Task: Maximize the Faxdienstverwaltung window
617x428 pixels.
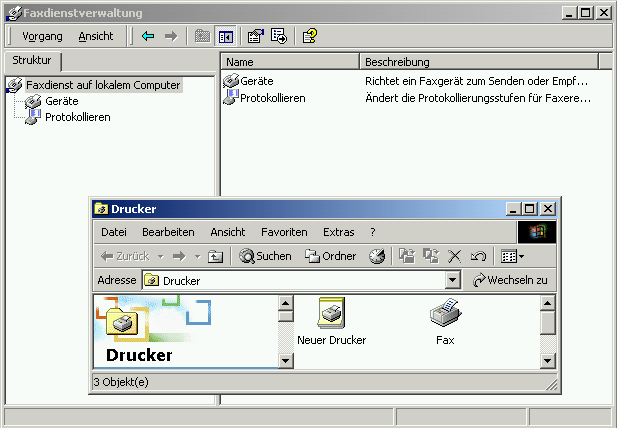Action: pos(586,13)
